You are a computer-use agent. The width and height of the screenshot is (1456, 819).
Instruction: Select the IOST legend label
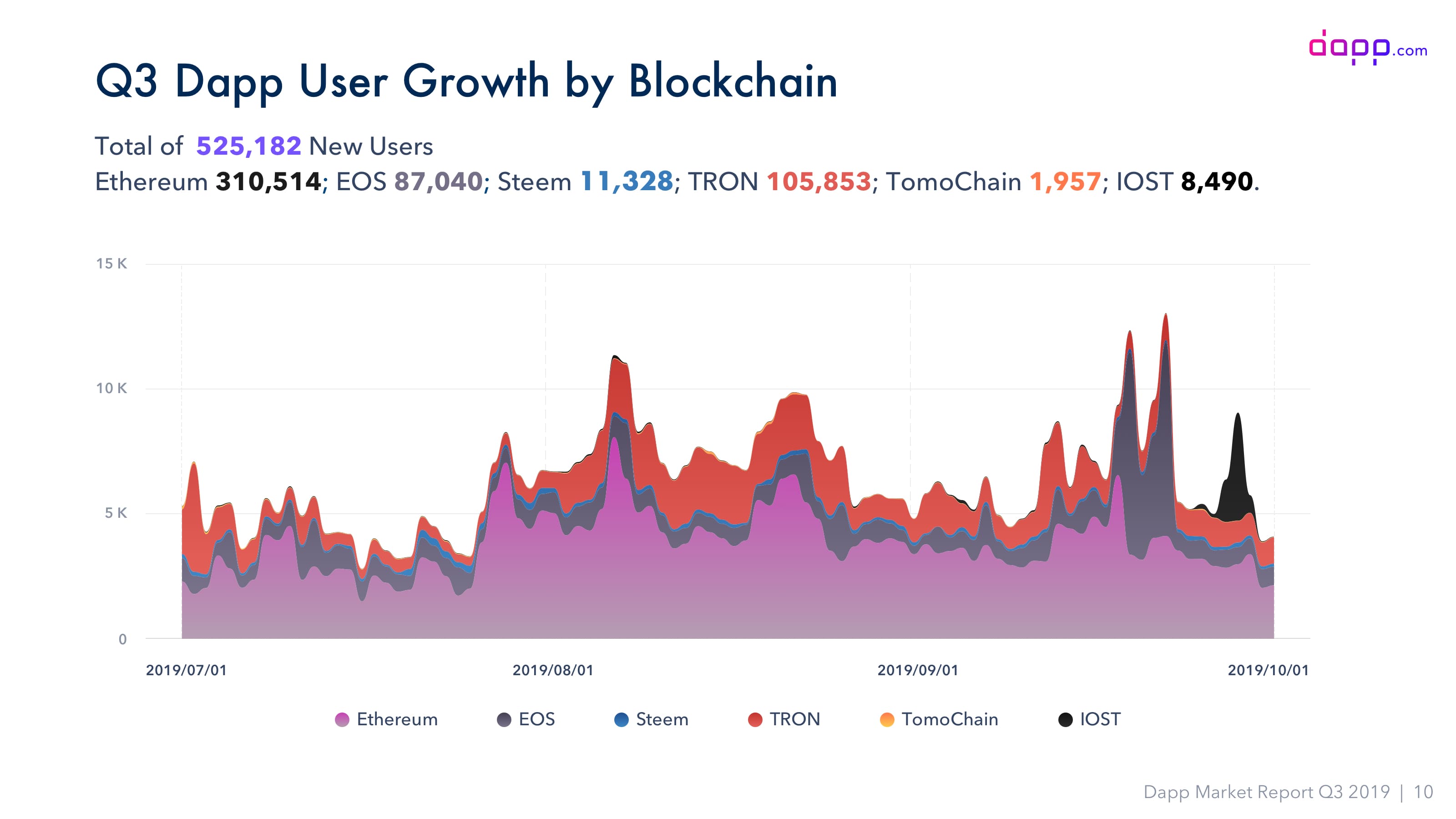(1100, 719)
